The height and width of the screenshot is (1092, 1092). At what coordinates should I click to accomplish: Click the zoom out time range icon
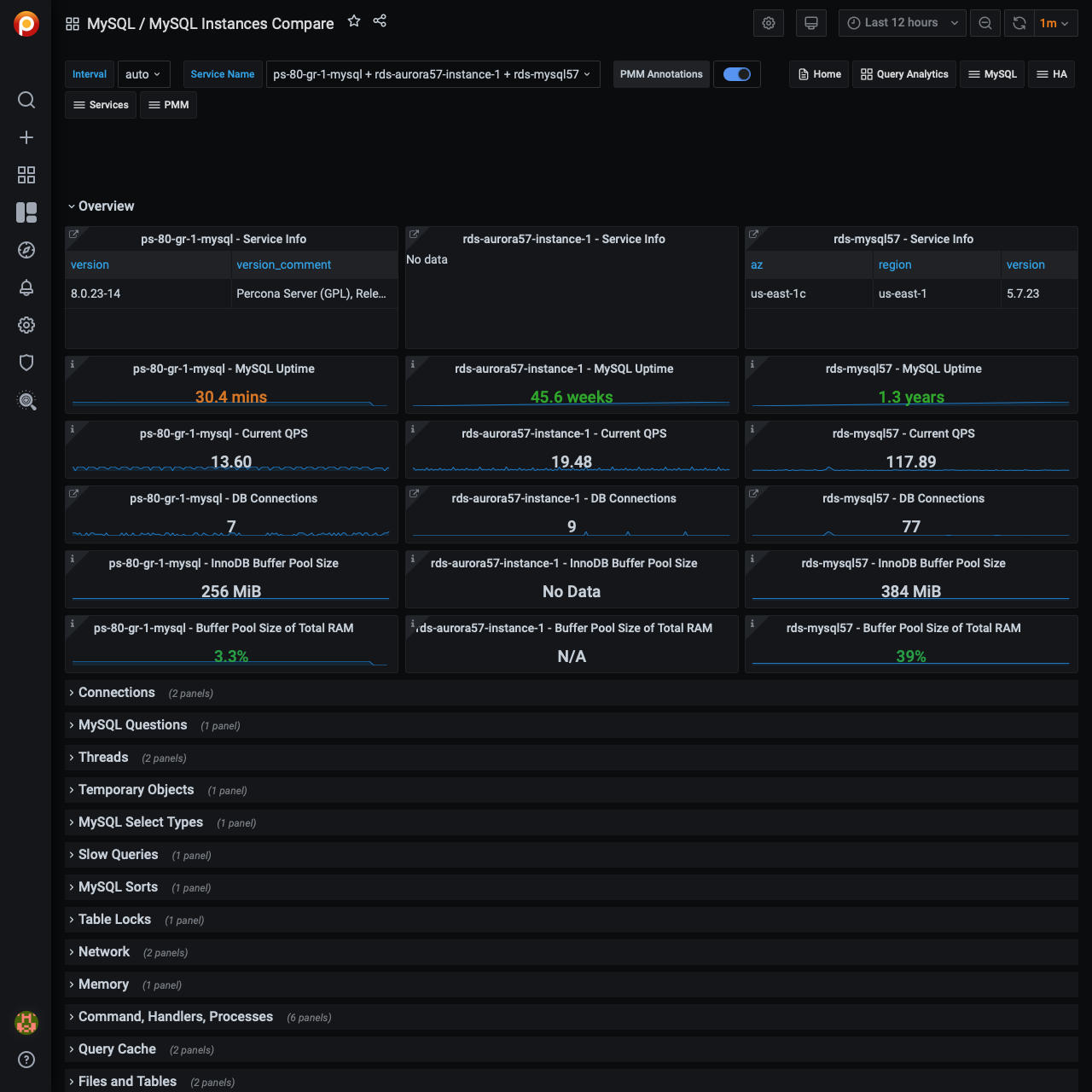coord(985,23)
